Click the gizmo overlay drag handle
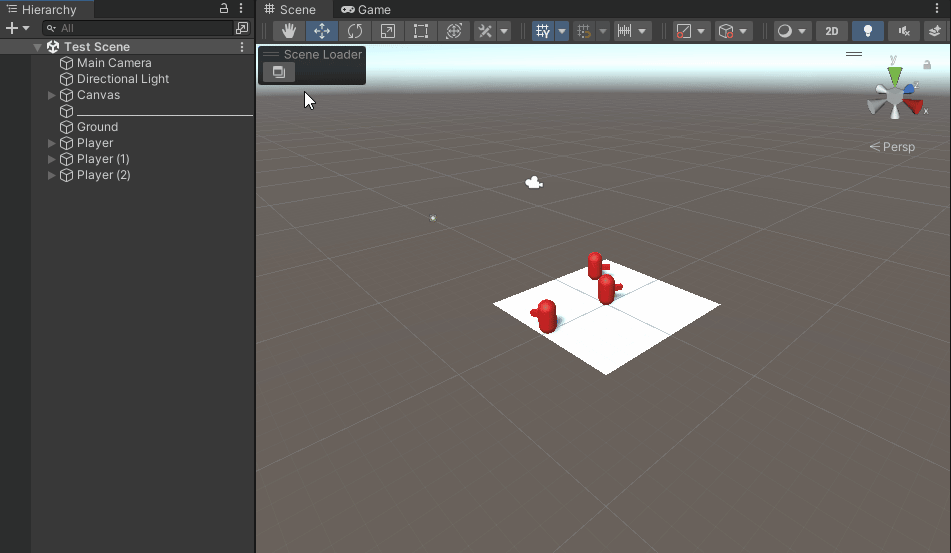Viewport: 951px width, 553px height. (x=854, y=54)
